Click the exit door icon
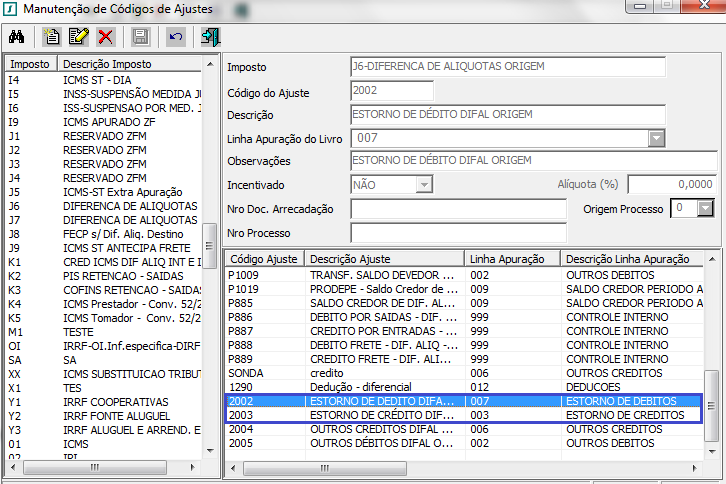 [x=210, y=37]
